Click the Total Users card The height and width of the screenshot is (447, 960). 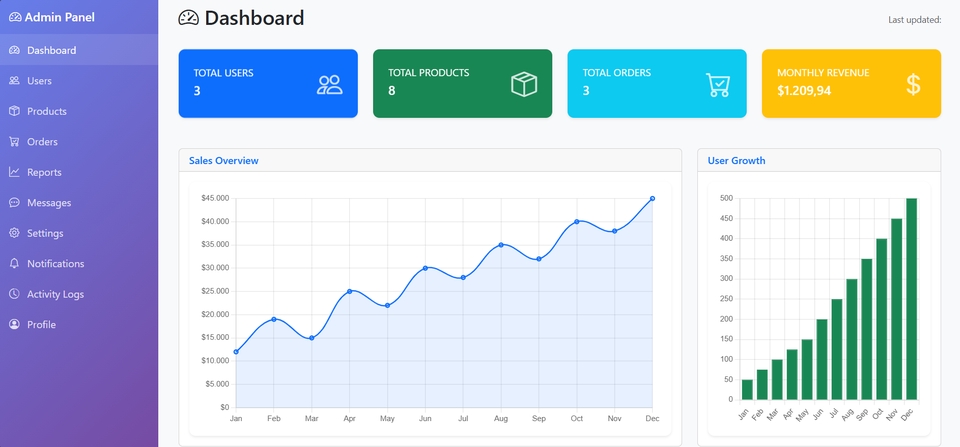coord(267,84)
